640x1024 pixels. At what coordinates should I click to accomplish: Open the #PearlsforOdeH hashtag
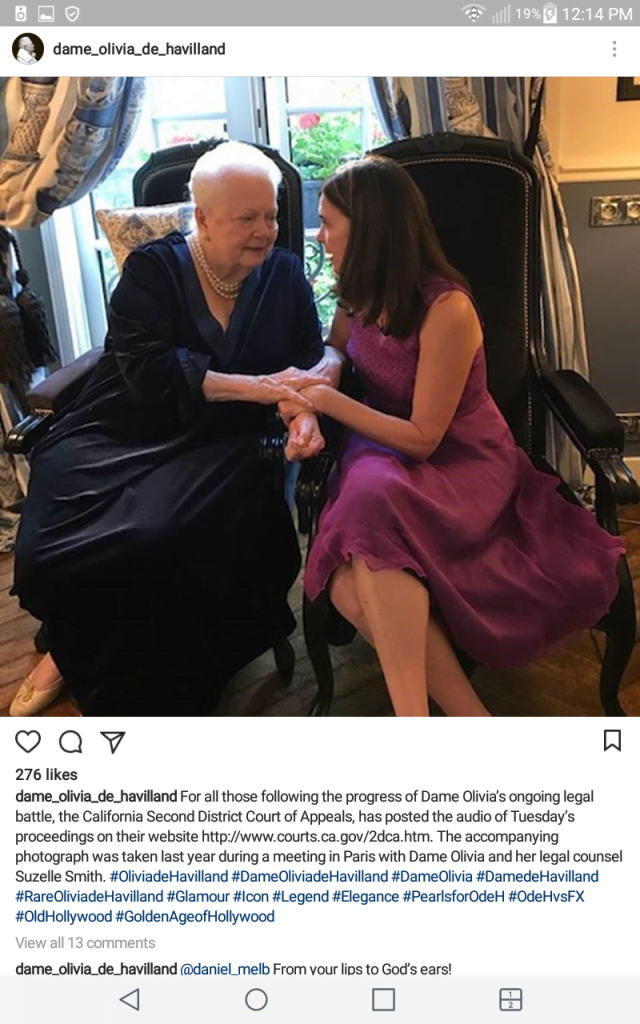pyautogui.click(x=453, y=897)
